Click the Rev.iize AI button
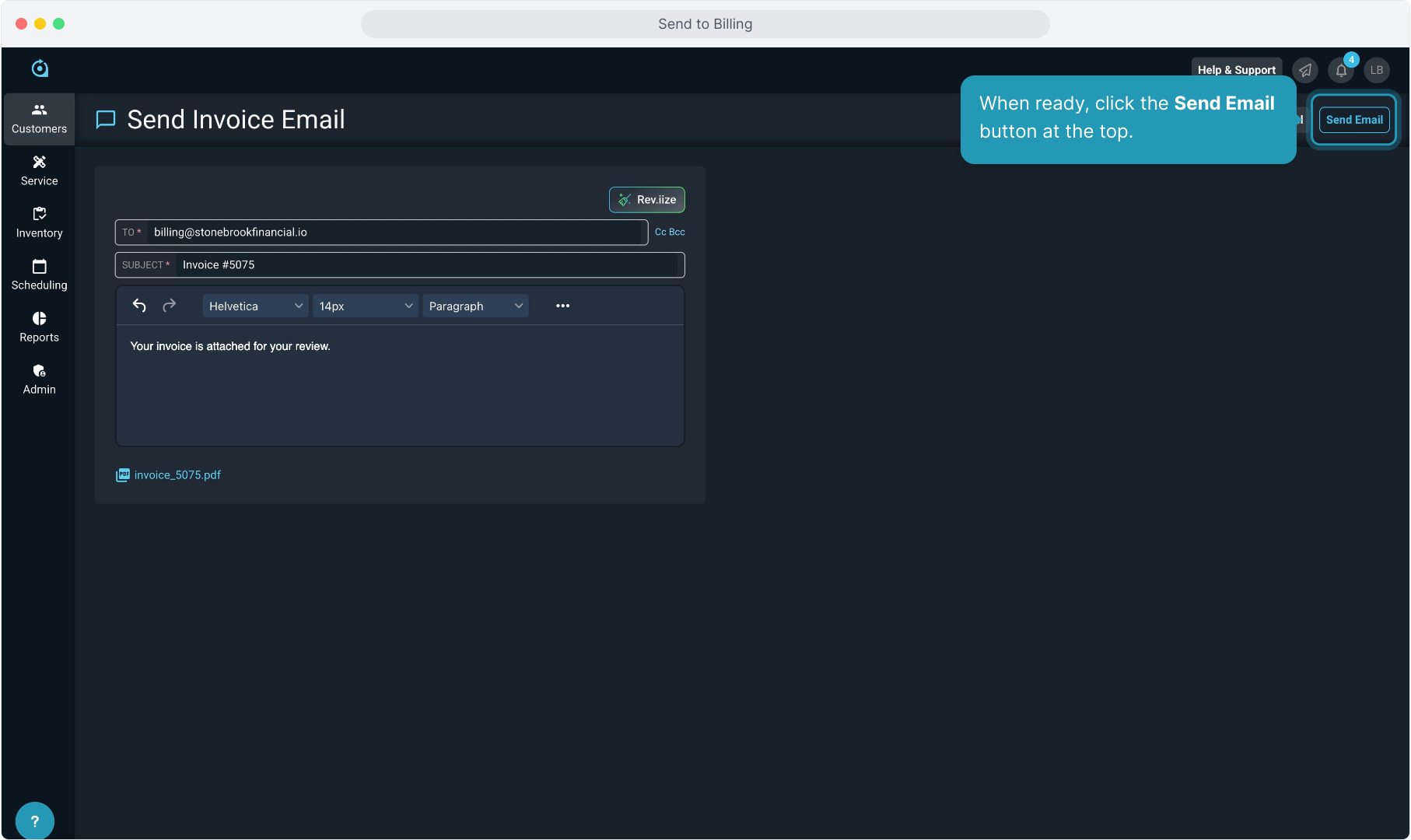This screenshot has width=1411, height=840. pyautogui.click(x=646, y=200)
